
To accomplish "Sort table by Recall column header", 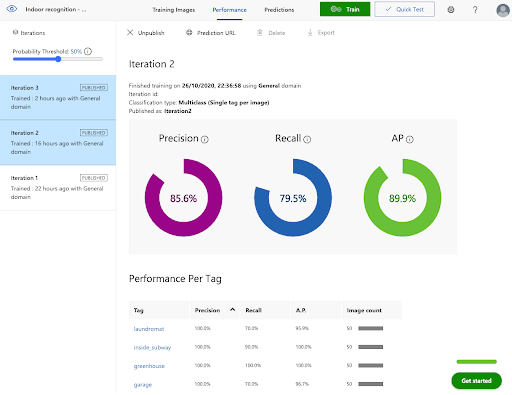I will (x=253, y=310).
